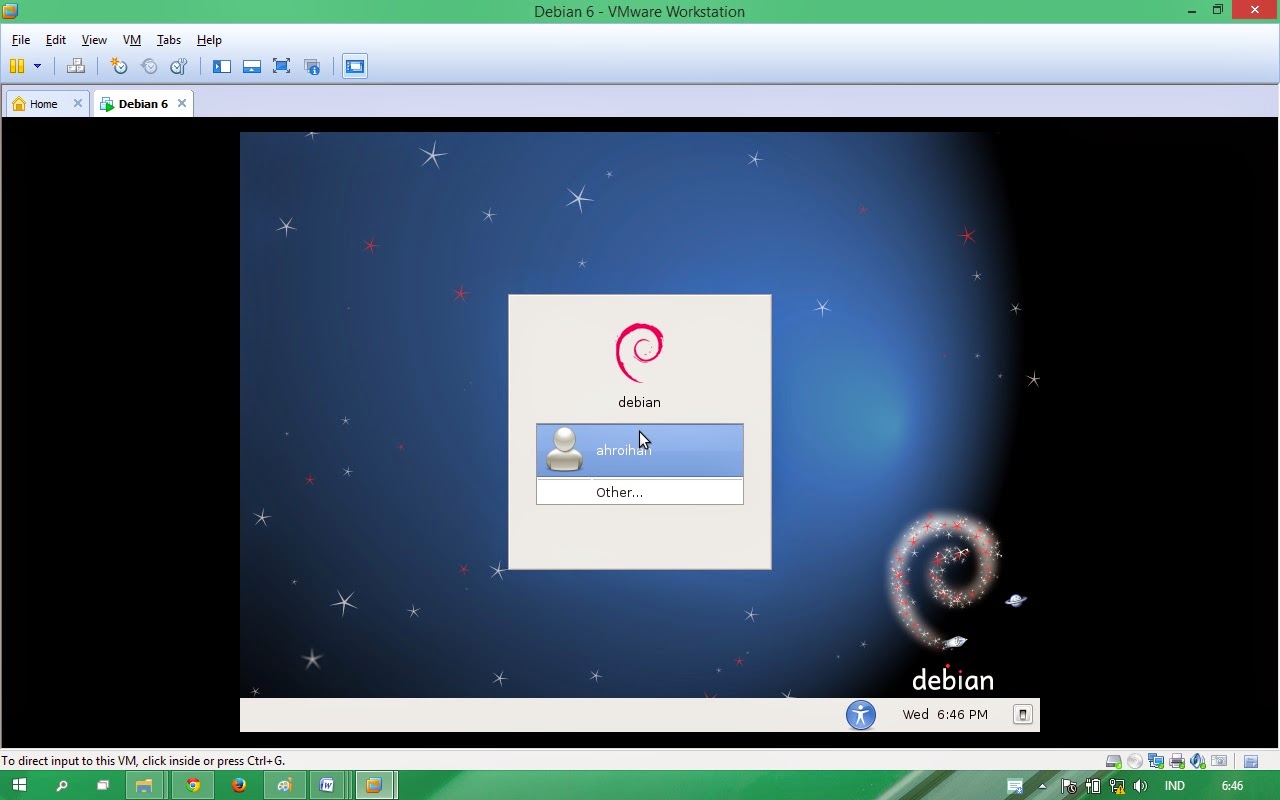Click the battery power tray icon

1093,786
